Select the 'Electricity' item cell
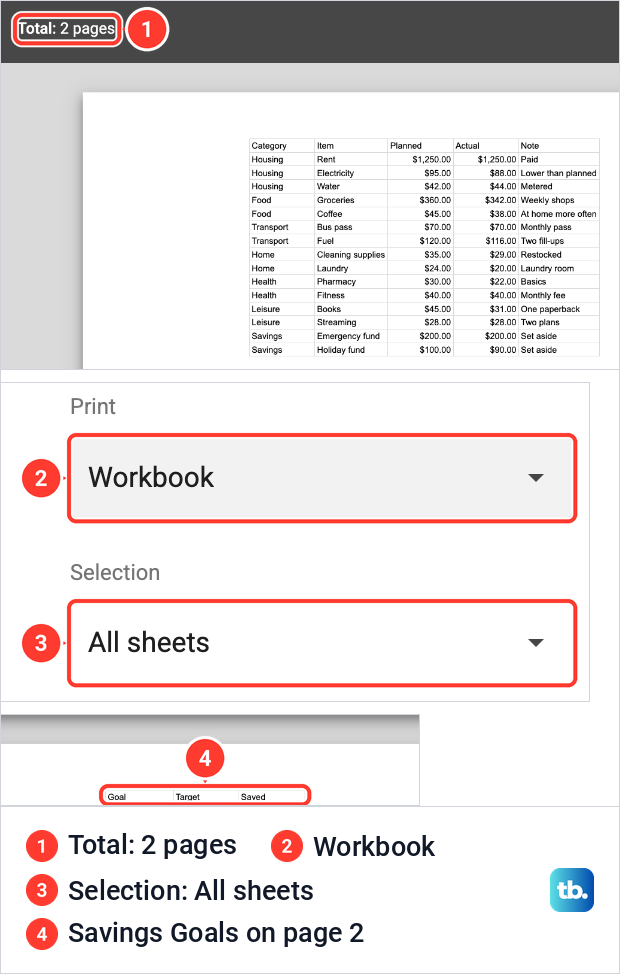 [x=335, y=173]
